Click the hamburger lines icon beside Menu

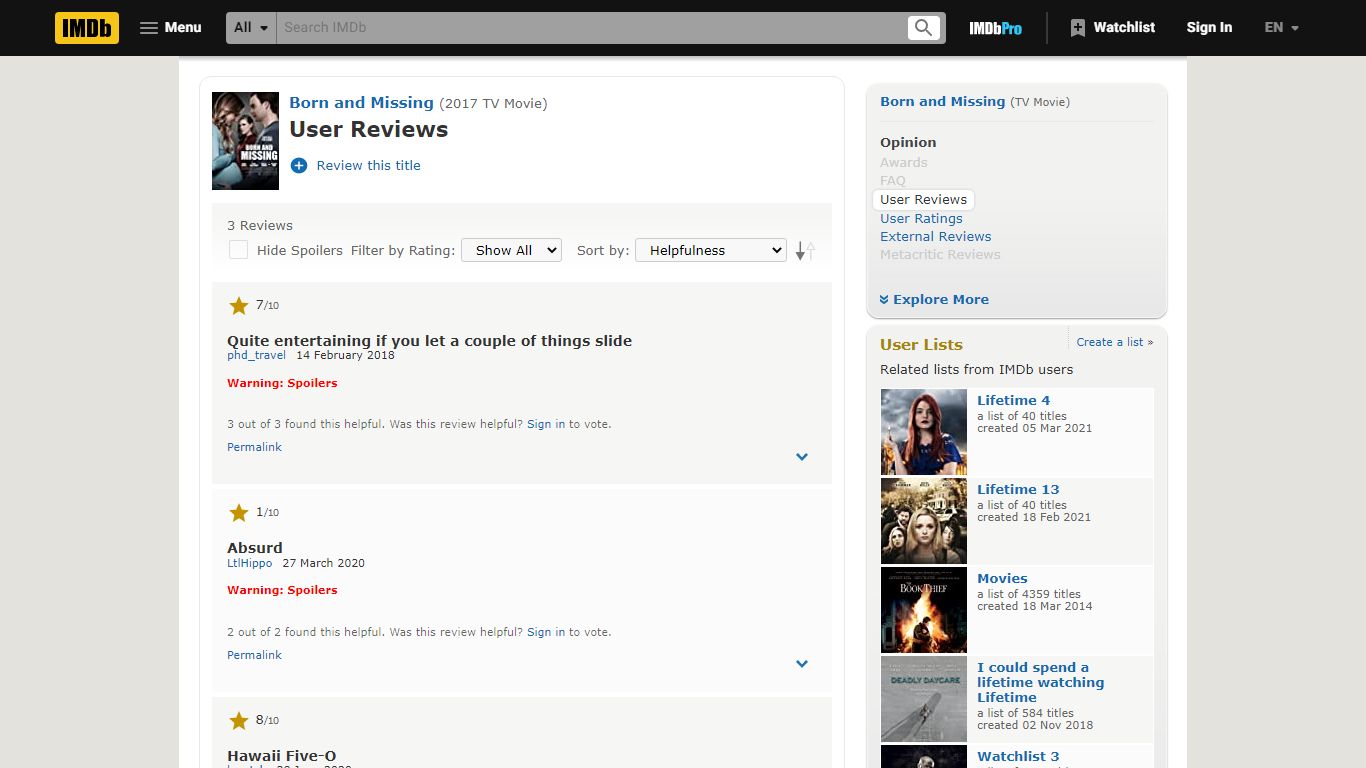(149, 28)
